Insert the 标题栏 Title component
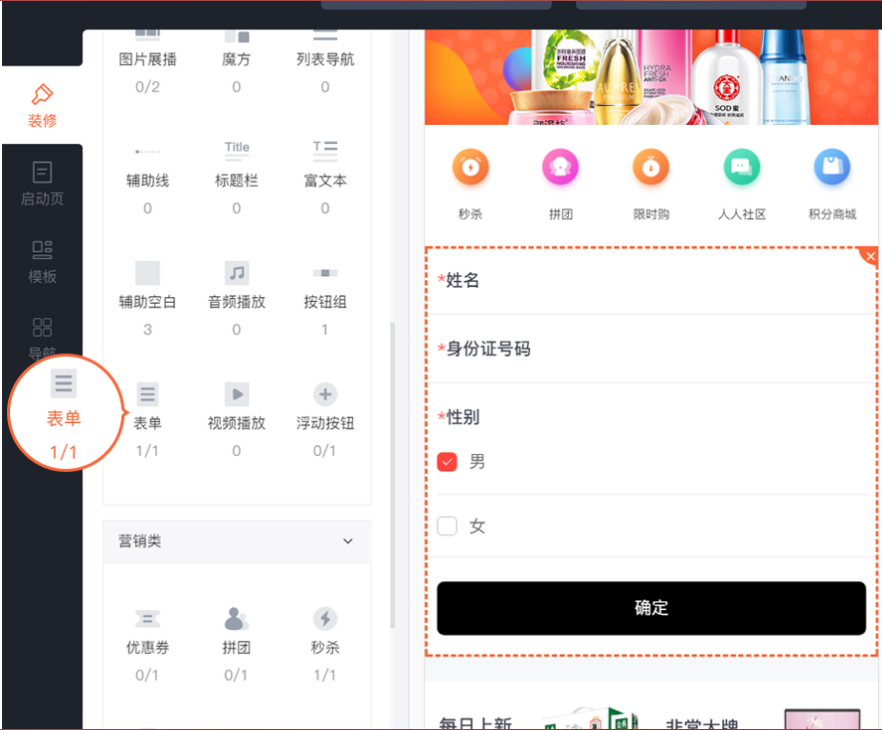The height and width of the screenshot is (730, 882). pyautogui.click(x=236, y=180)
